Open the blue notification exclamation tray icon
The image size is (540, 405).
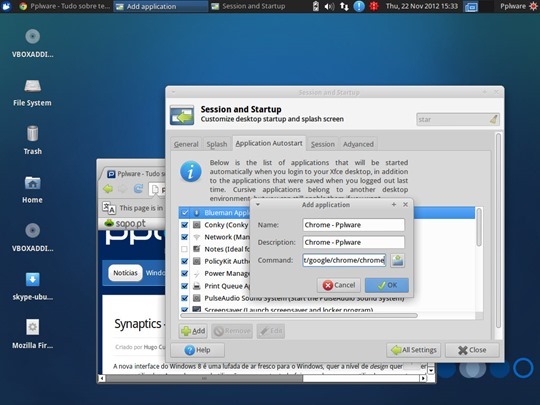359,6
